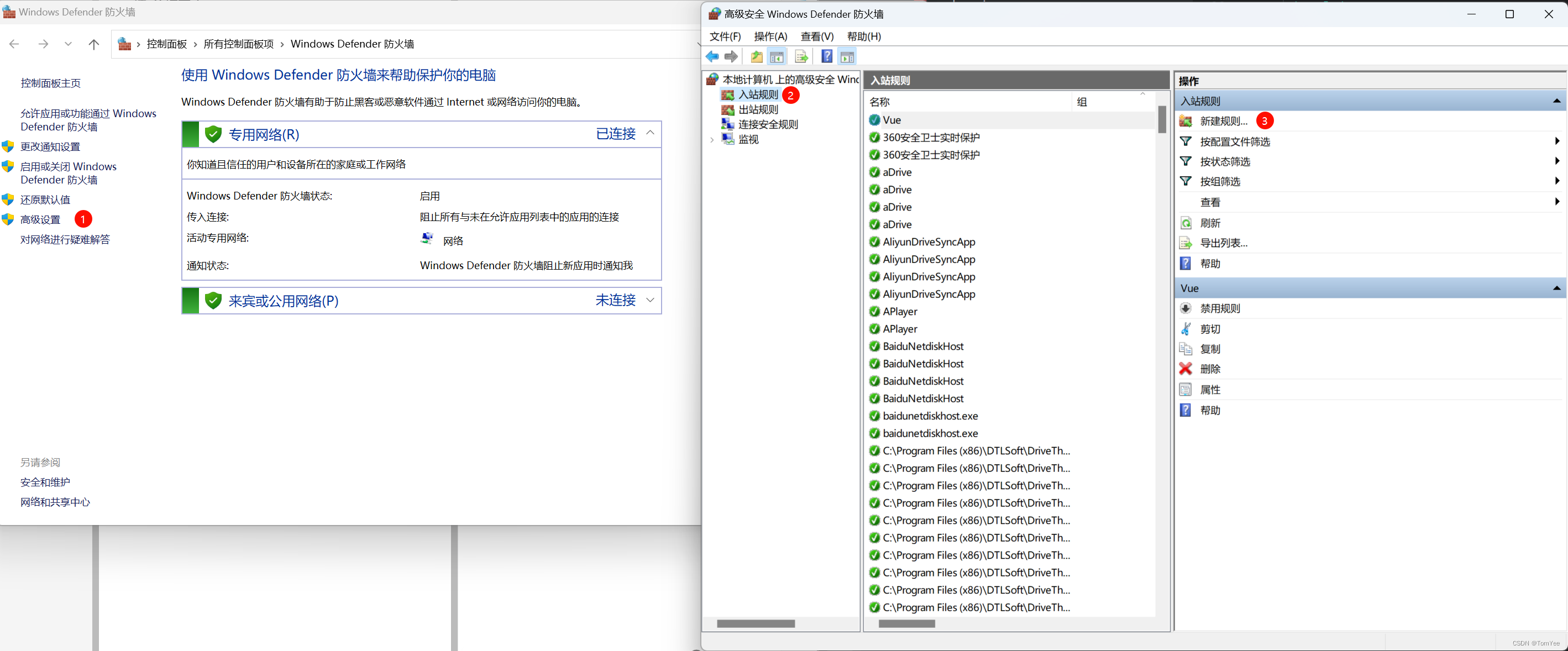Click 控制面板 in the breadcrumb
The image size is (1568, 651).
[167, 44]
